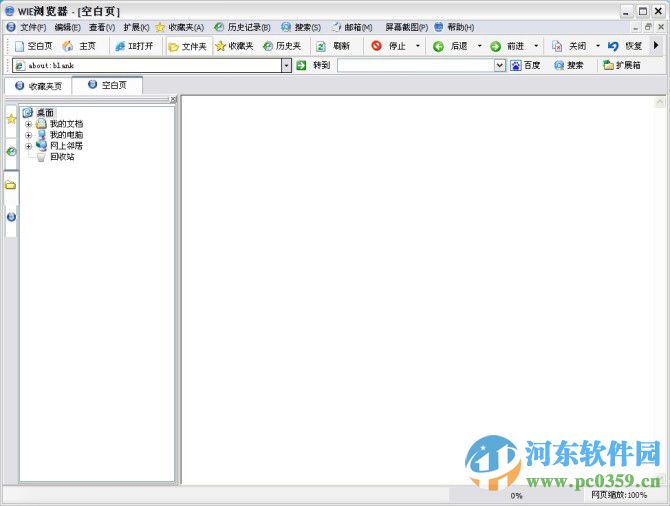Viewport: 670px width, 506px height.
Task: Open the 搜索(S) menu
Action: click(301, 27)
